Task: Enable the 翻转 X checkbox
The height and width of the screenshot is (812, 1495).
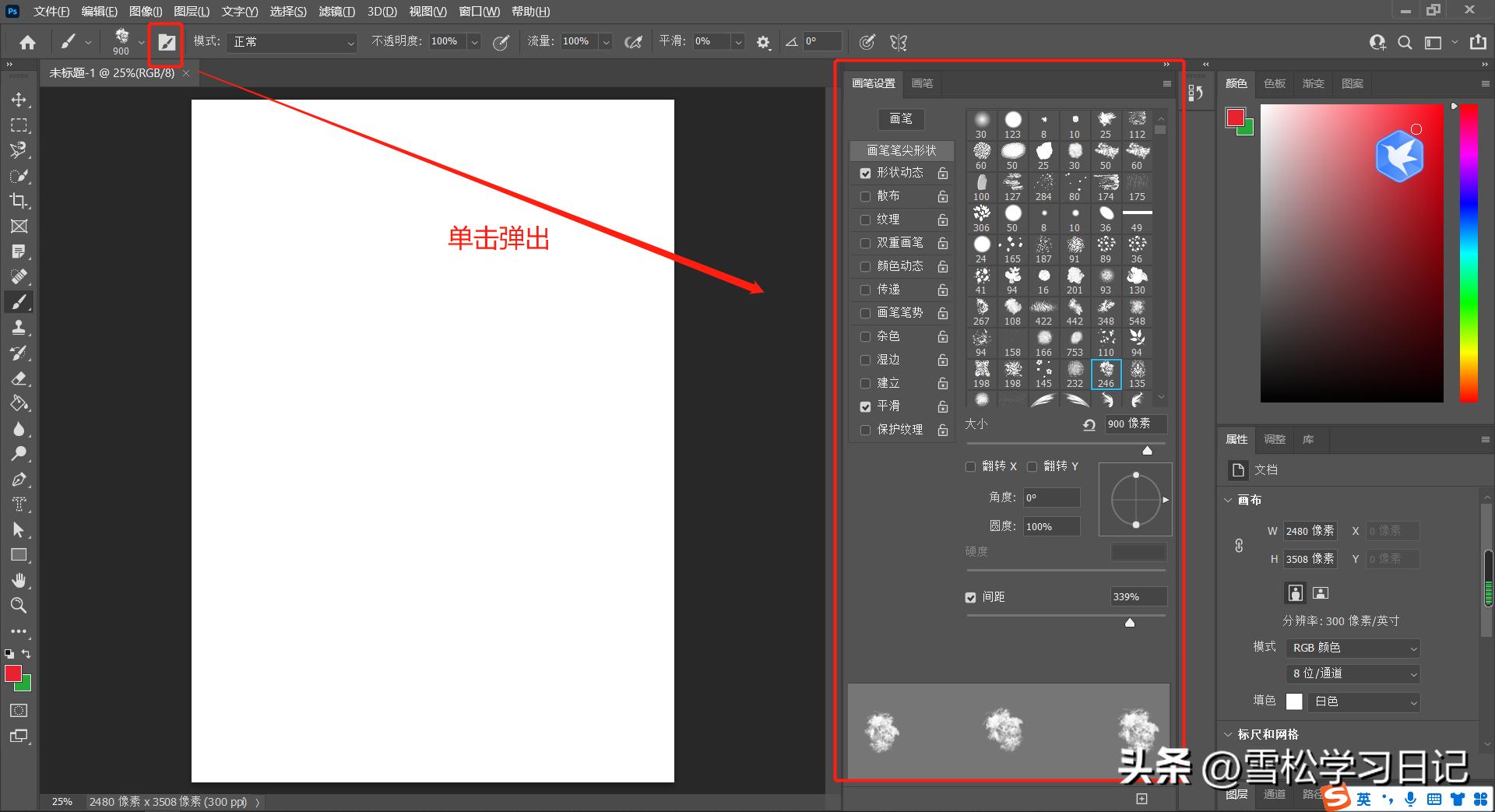Action: tap(970, 466)
